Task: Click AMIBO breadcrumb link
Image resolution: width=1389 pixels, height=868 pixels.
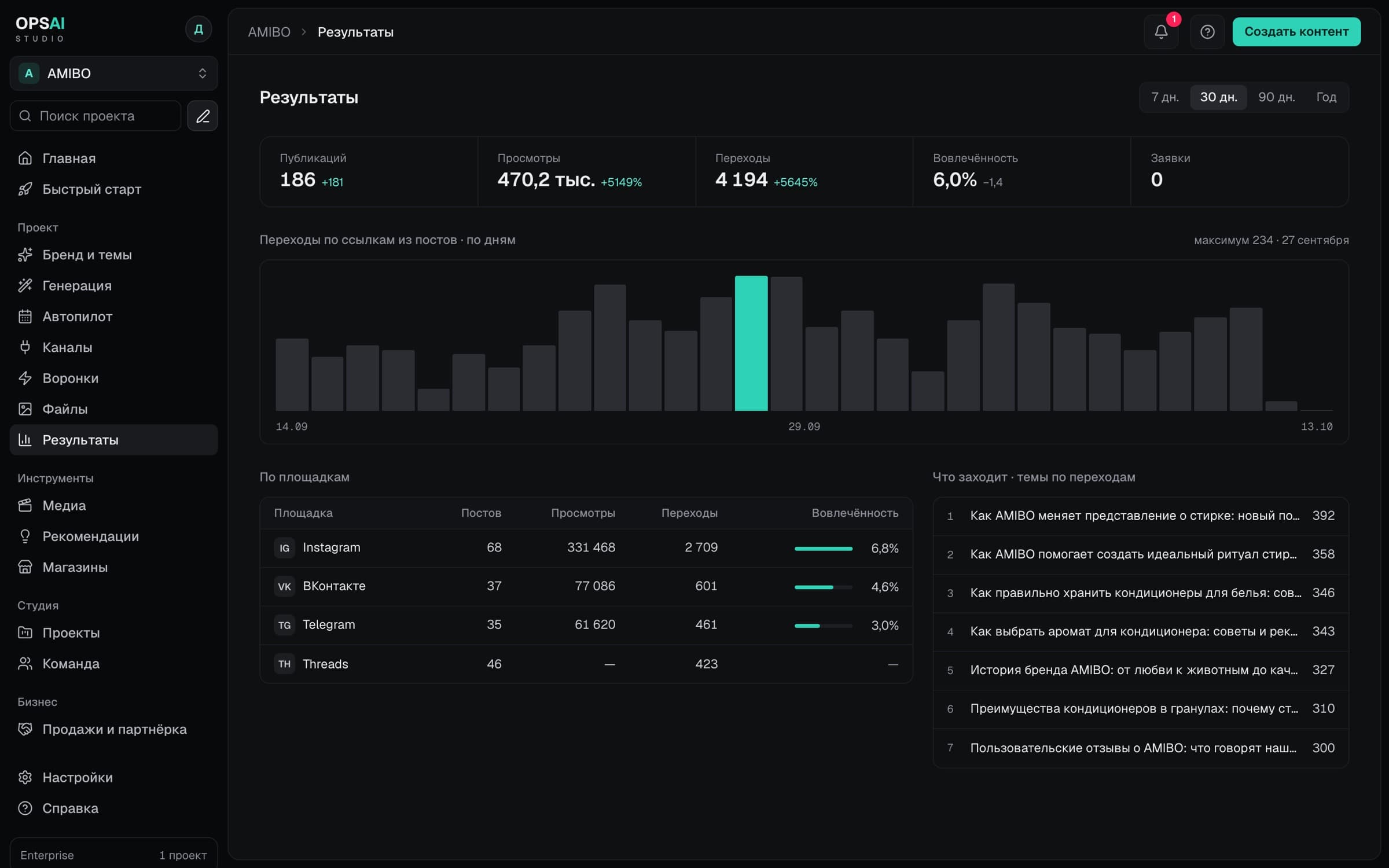Action: 269,32
